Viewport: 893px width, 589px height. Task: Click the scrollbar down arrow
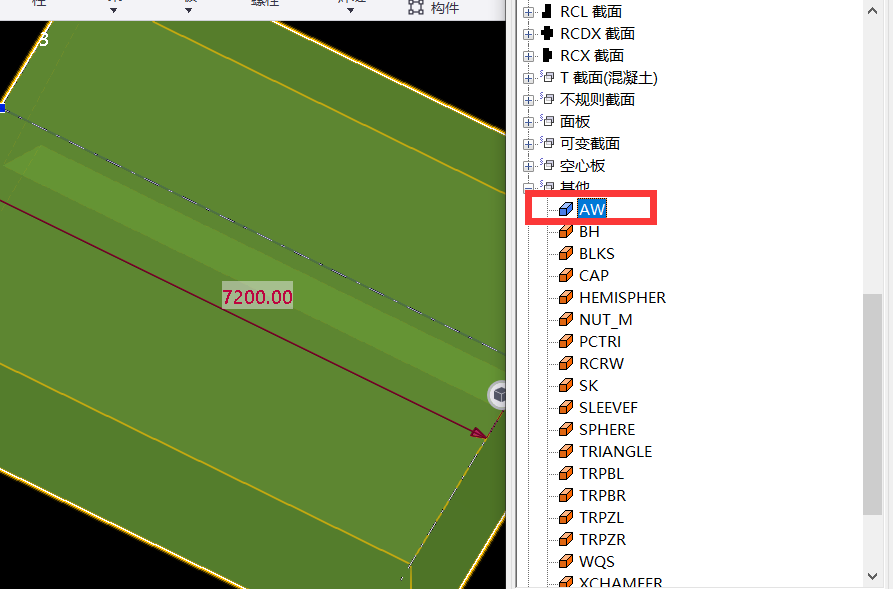click(x=872, y=576)
